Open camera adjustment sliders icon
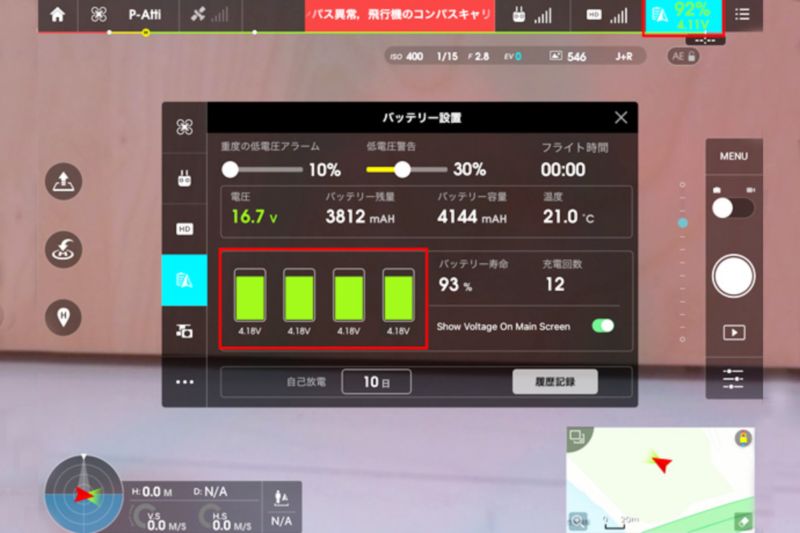 click(734, 379)
